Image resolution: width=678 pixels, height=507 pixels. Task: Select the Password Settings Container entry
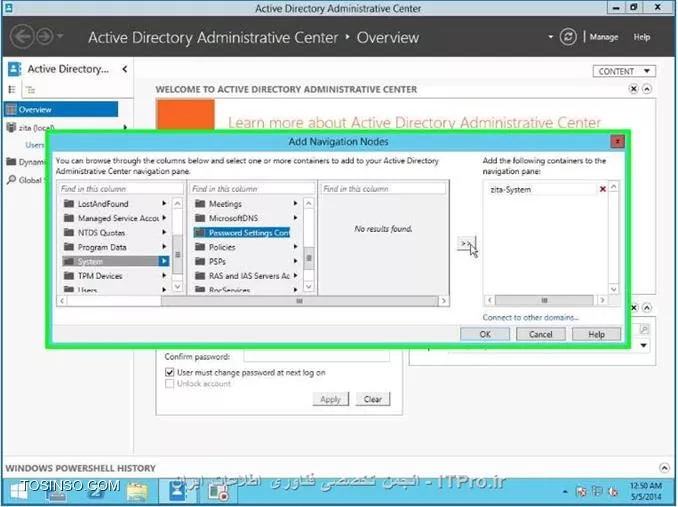pos(242,233)
